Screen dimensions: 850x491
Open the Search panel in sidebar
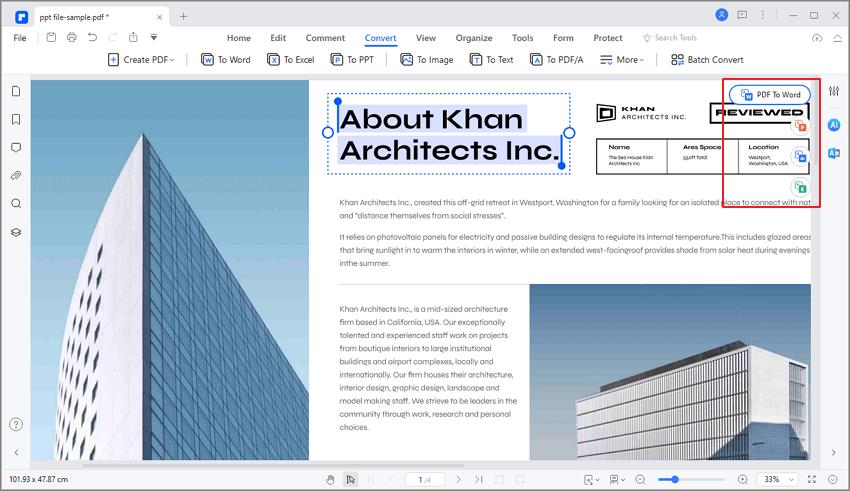point(16,203)
